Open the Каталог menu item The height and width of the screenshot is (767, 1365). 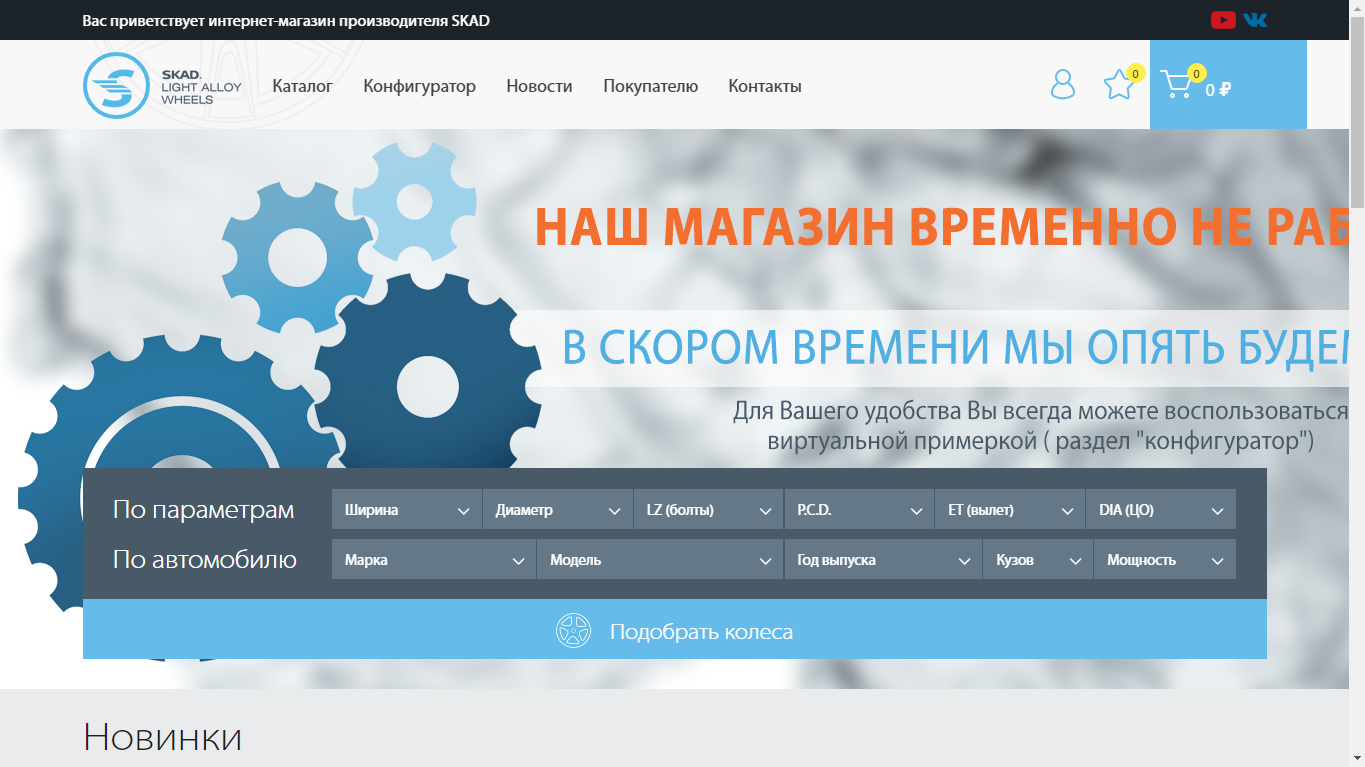[x=302, y=86]
